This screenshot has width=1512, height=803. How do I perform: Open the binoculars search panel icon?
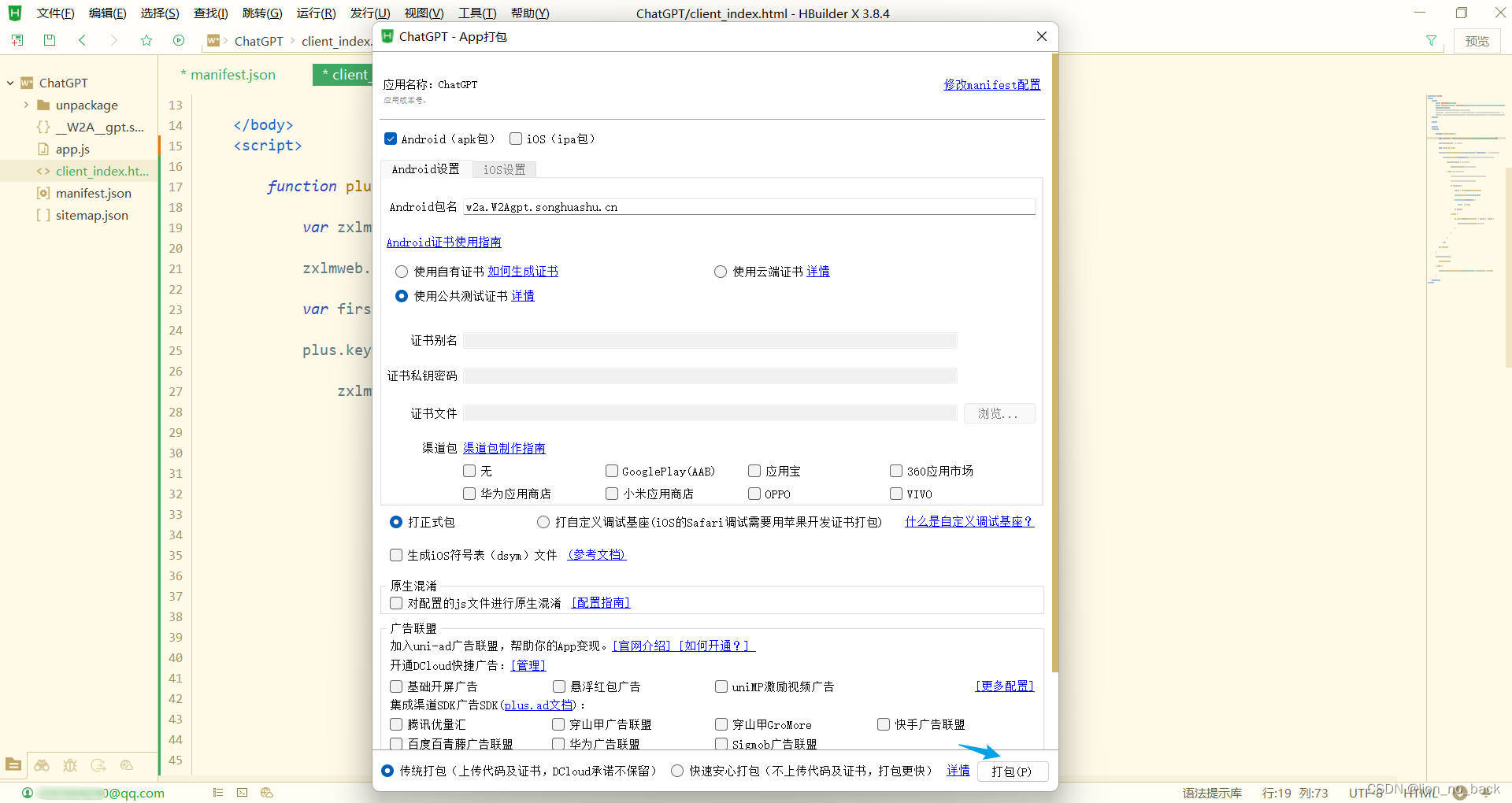click(42, 764)
